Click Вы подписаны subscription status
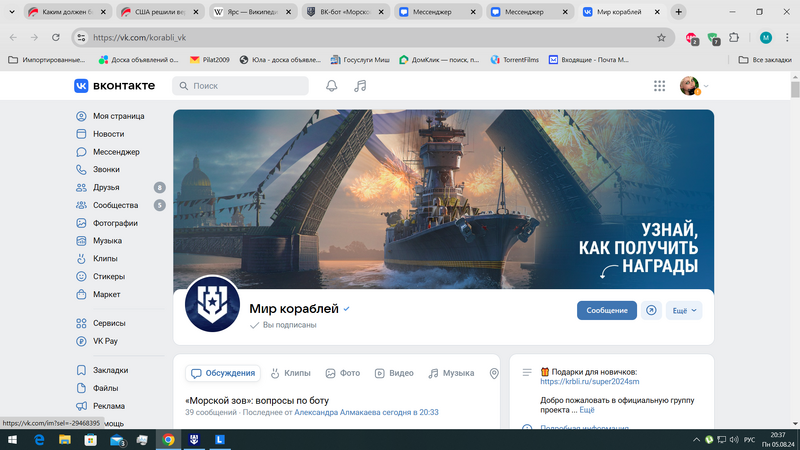This screenshot has width=800, height=450. 284,325
